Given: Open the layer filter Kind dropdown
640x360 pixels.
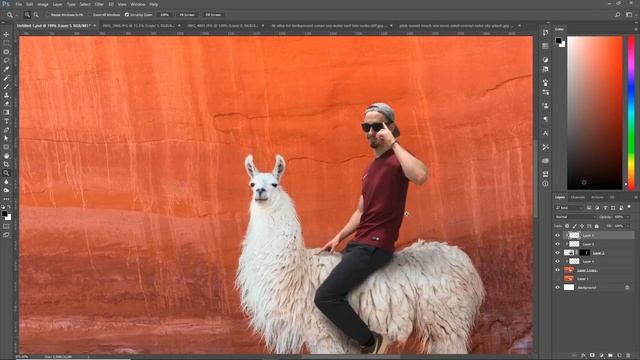Looking at the screenshot, I should (x=569, y=208).
